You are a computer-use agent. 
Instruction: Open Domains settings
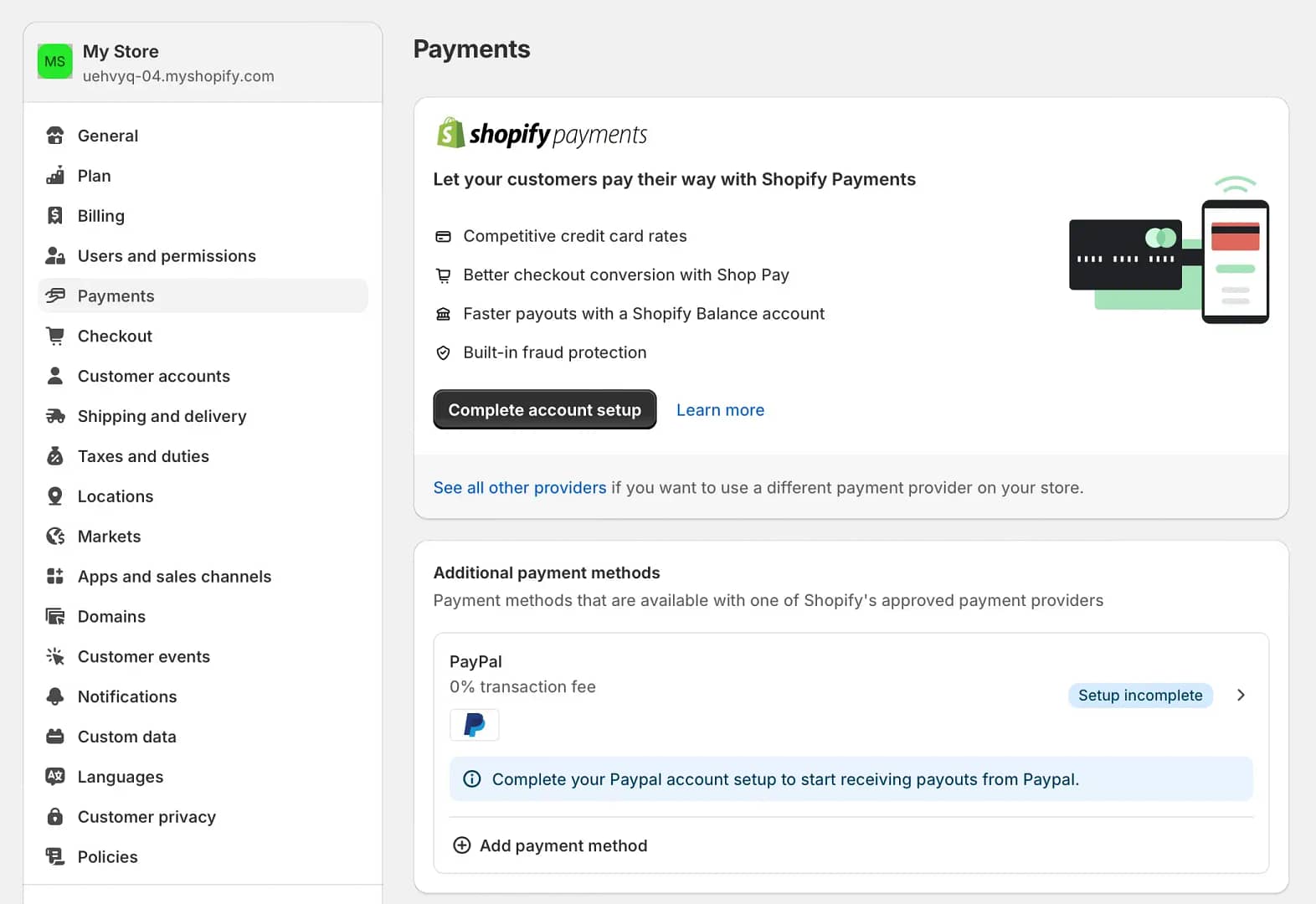point(203,617)
